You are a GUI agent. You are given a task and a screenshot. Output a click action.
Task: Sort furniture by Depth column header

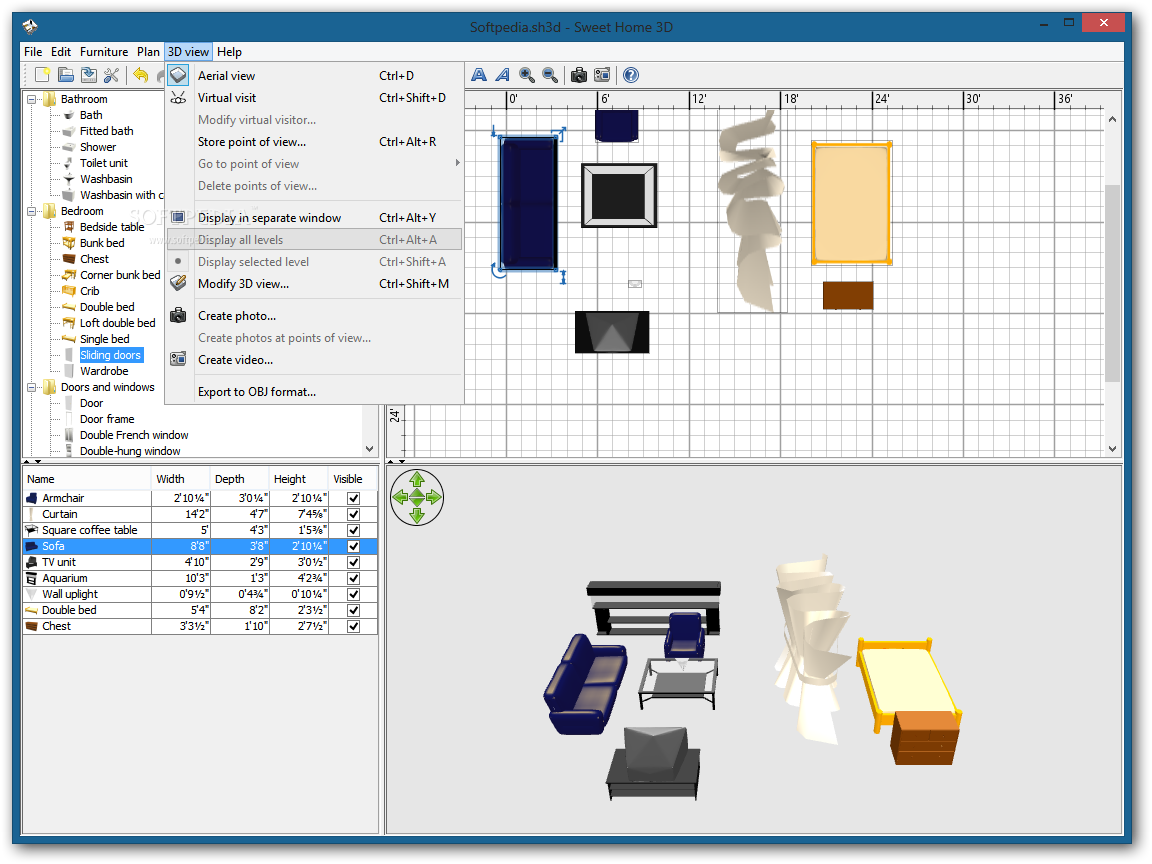click(240, 479)
